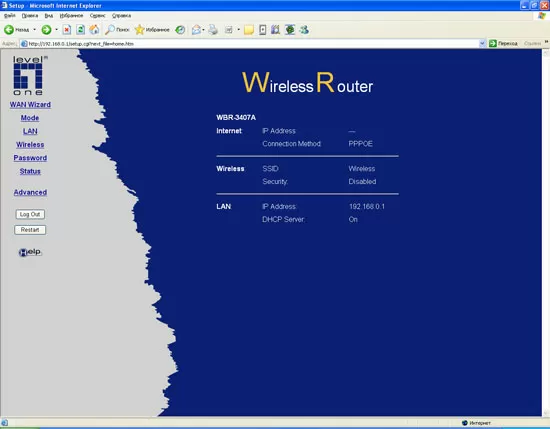Open the Help link in sidebar
The width and height of the screenshot is (550, 429).
pyautogui.click(x=30, y=252)
